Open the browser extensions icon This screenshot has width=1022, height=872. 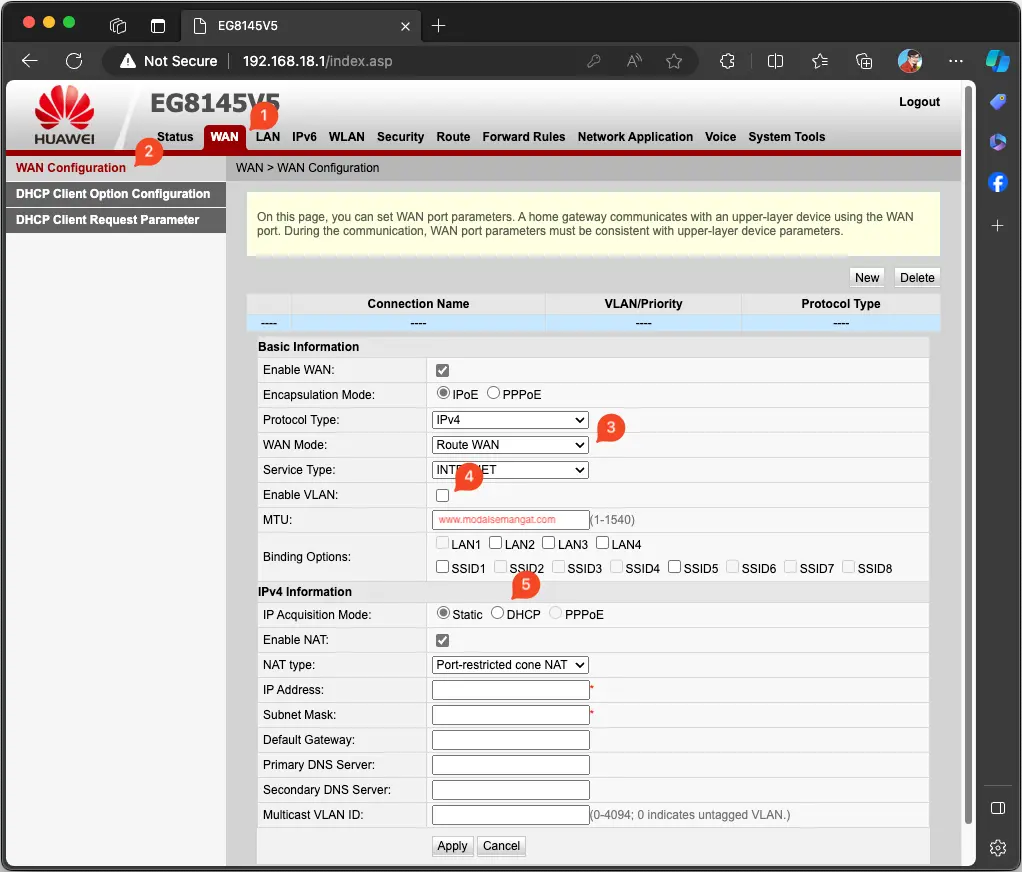click(x=729, y=61)
